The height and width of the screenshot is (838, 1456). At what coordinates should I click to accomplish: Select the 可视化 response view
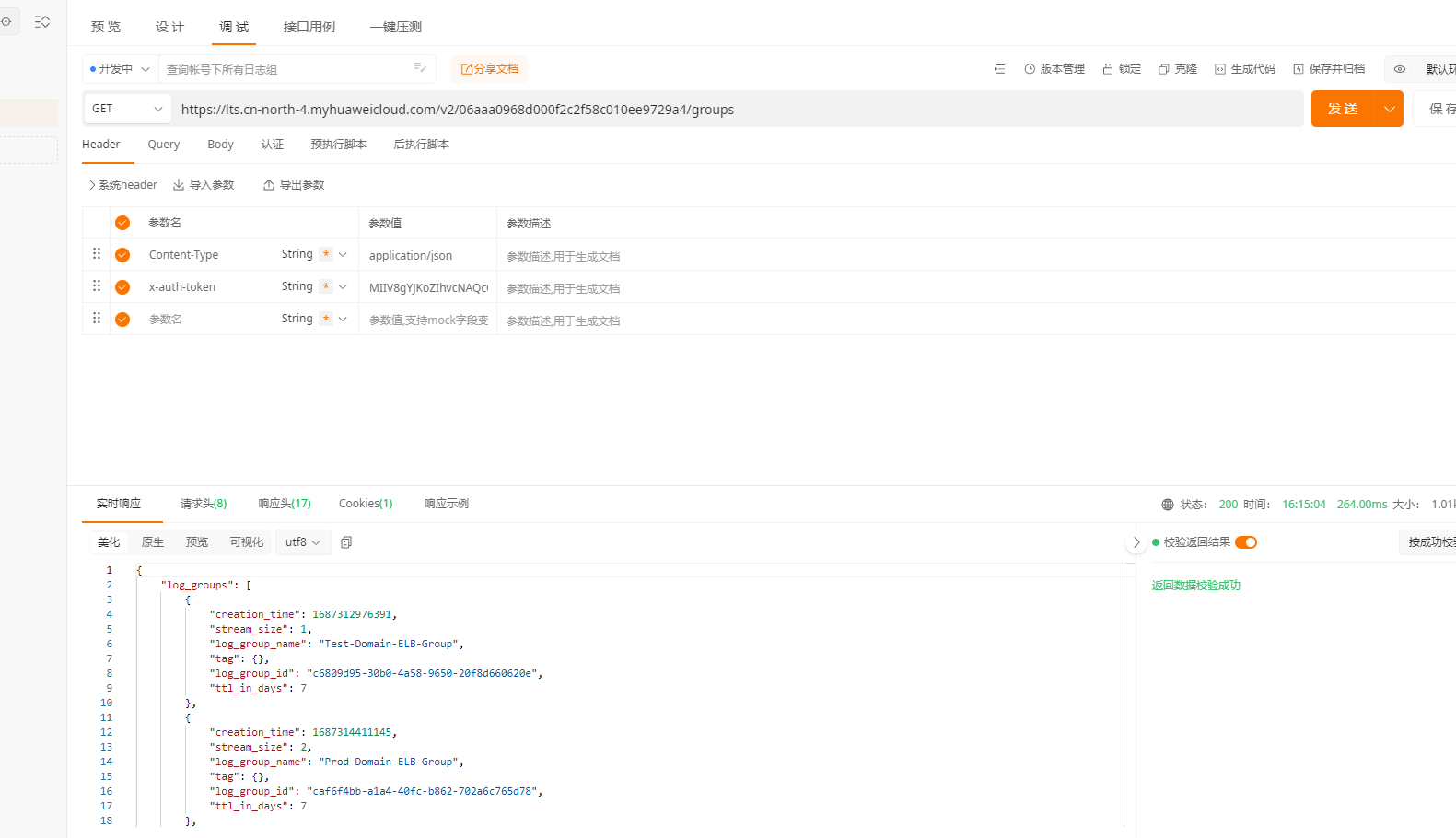[247, 542]
